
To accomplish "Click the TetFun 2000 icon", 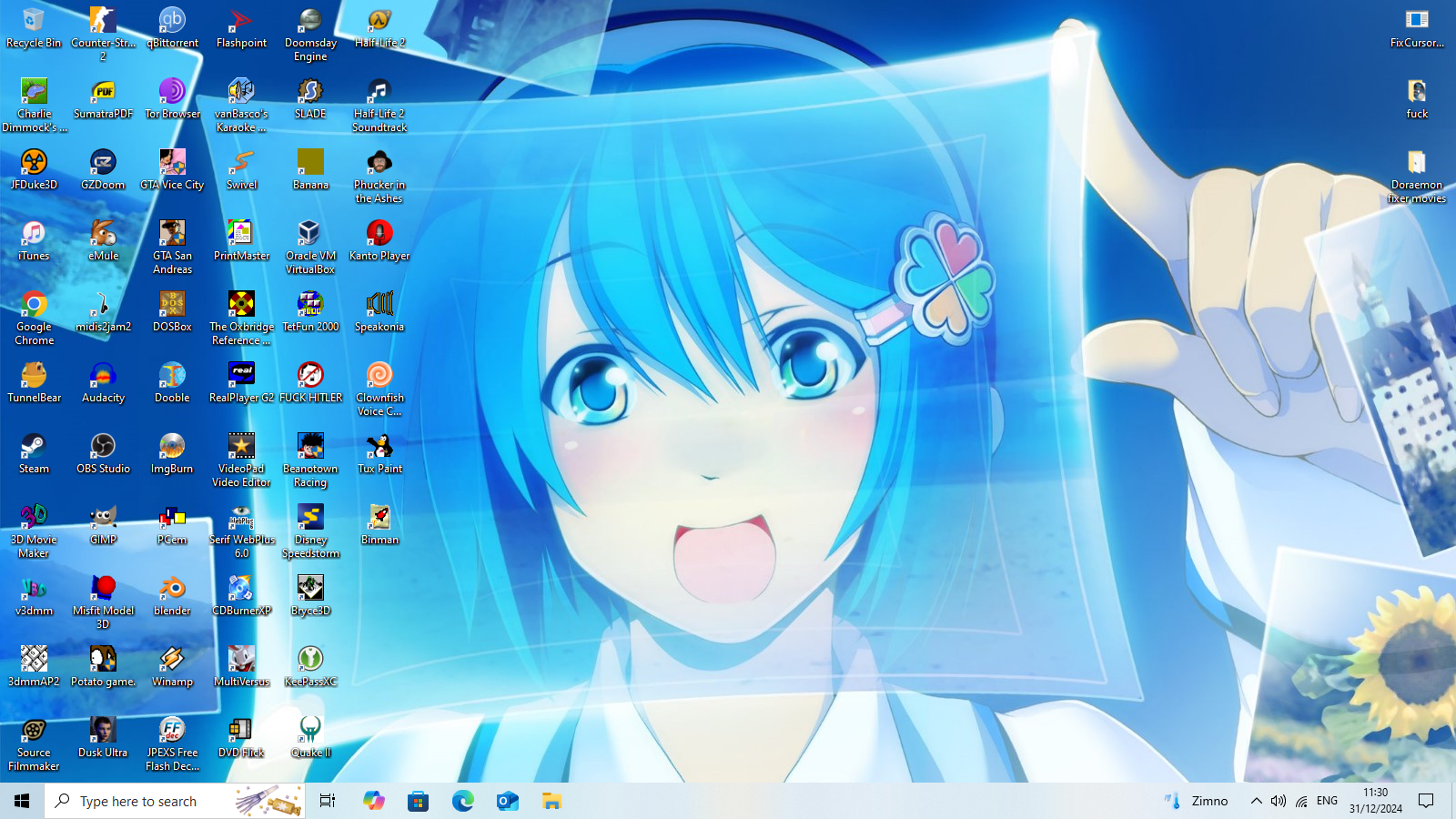I will [x=310, y=312].
